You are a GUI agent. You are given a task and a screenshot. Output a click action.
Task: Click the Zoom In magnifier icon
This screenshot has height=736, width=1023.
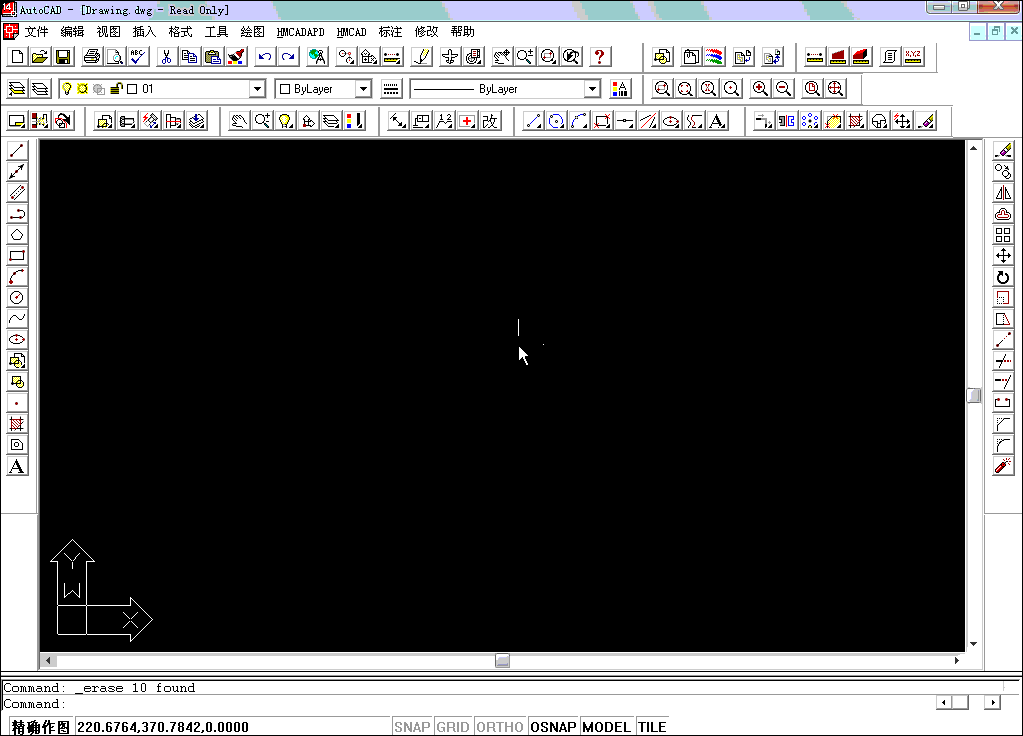click(x=760, y=89)
